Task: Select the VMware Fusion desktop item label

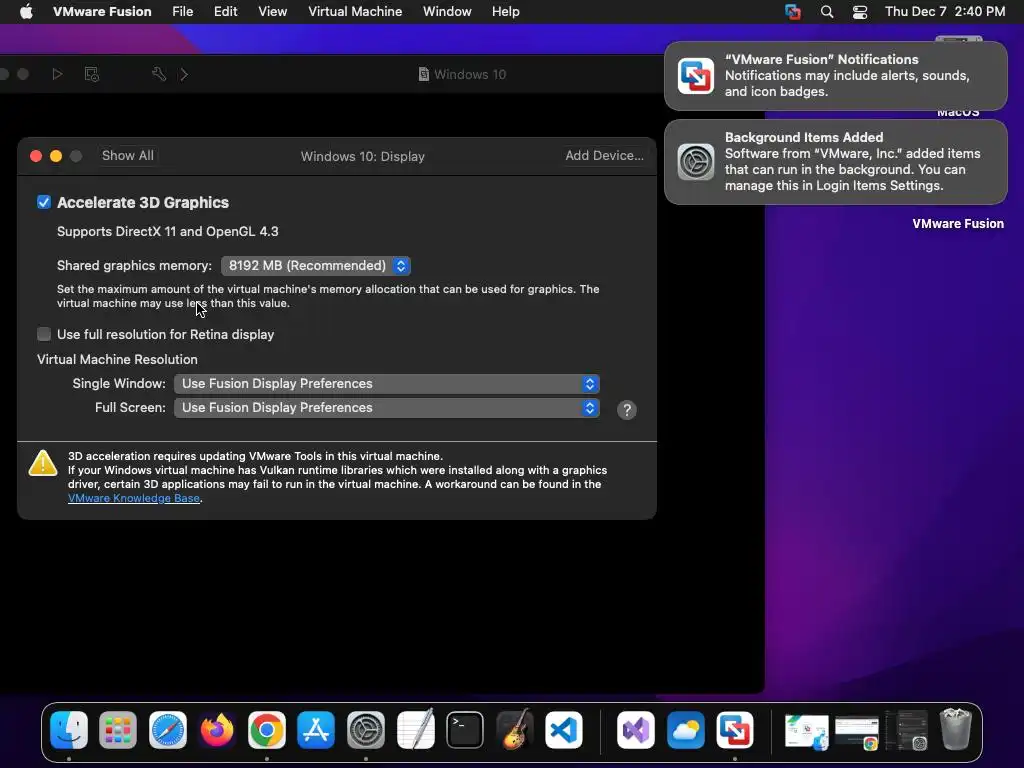Action: (x=958, y=223)
